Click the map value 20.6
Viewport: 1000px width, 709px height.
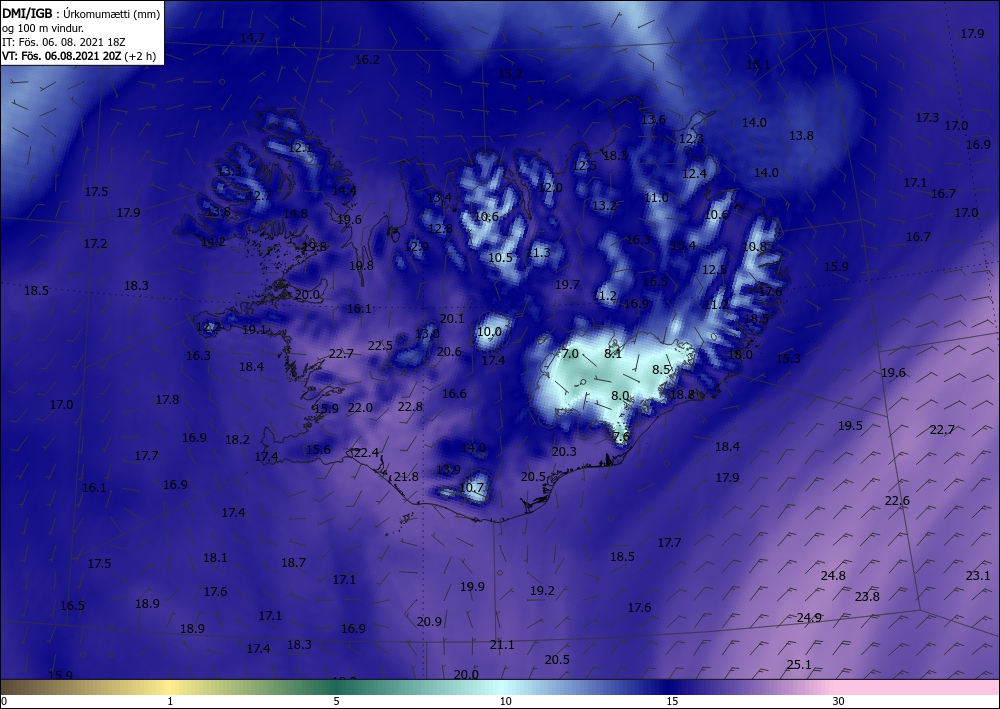click(x=449, y=351)
